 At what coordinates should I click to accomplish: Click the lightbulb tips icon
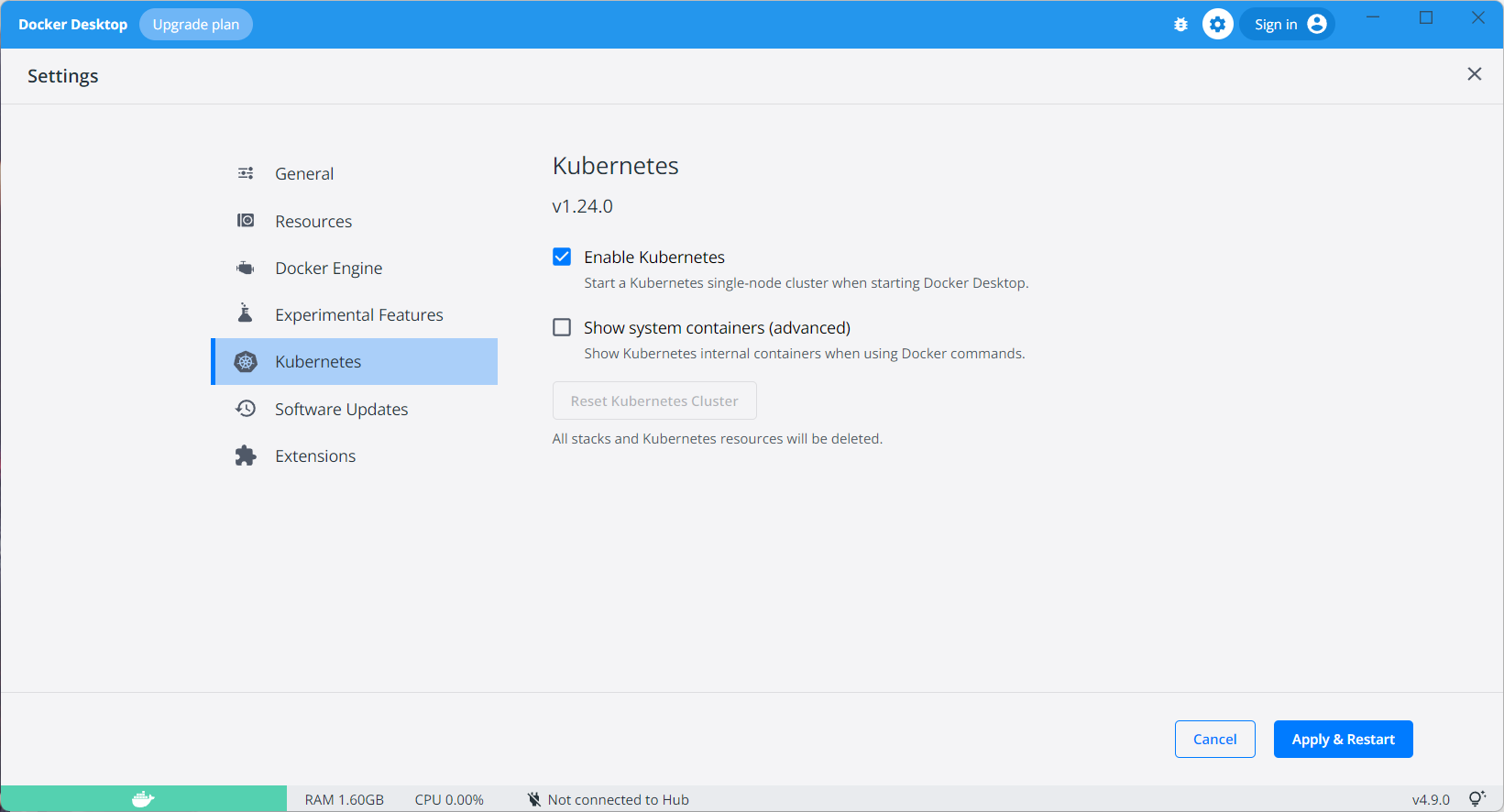[1477, 799]
